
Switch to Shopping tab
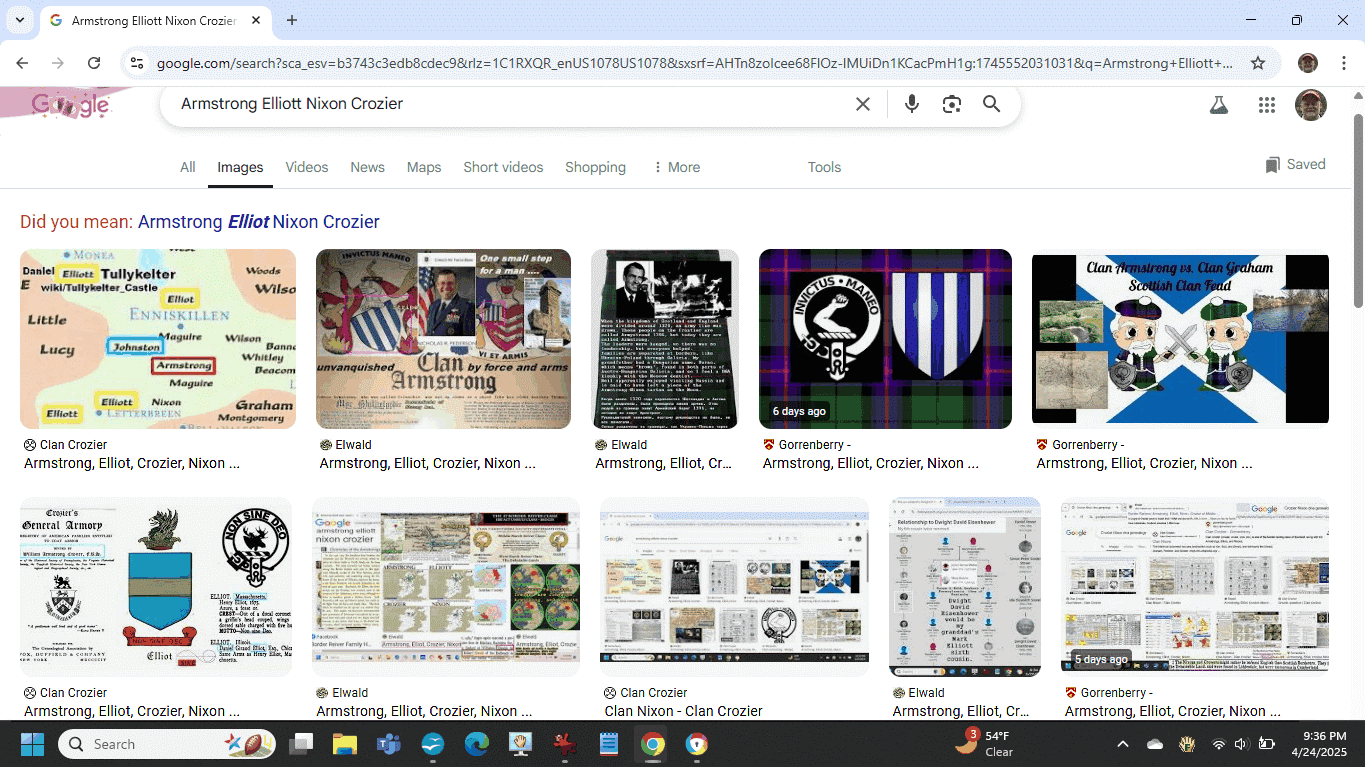[x=595, y=167]
